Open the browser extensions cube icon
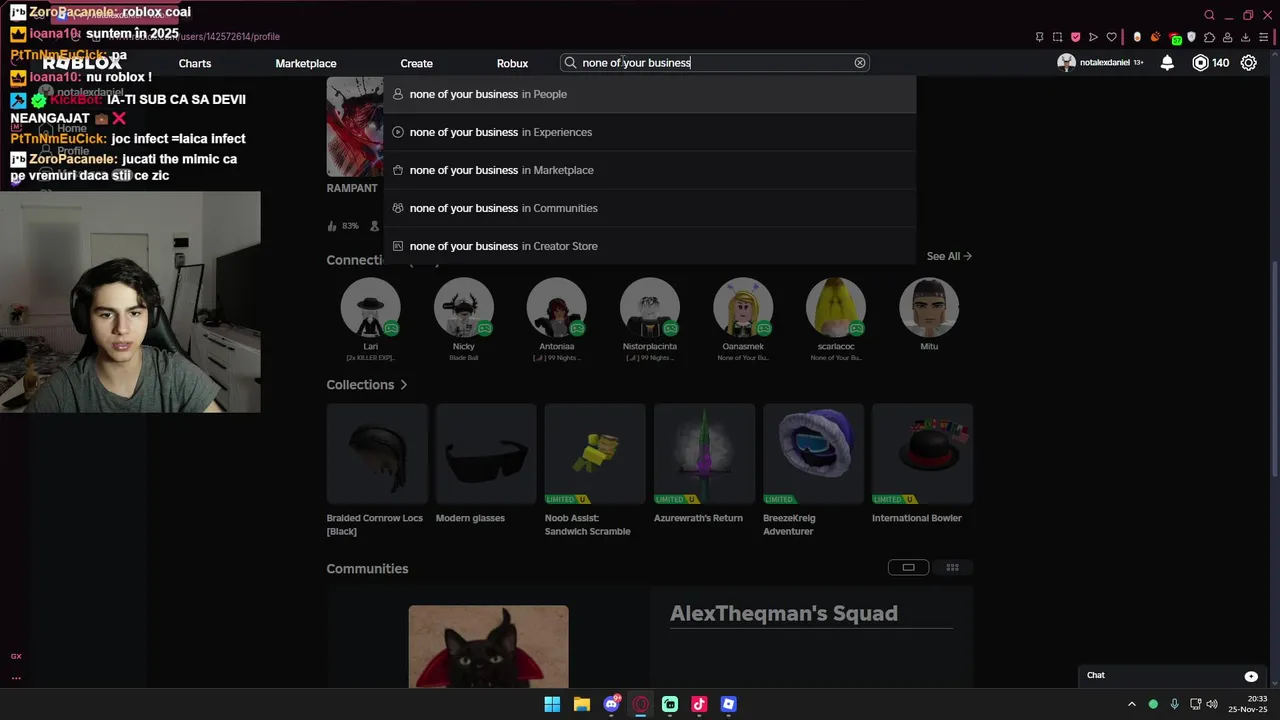Image resolution: width=1280 pixels, height=720 pixels. tap(1209, 37)
